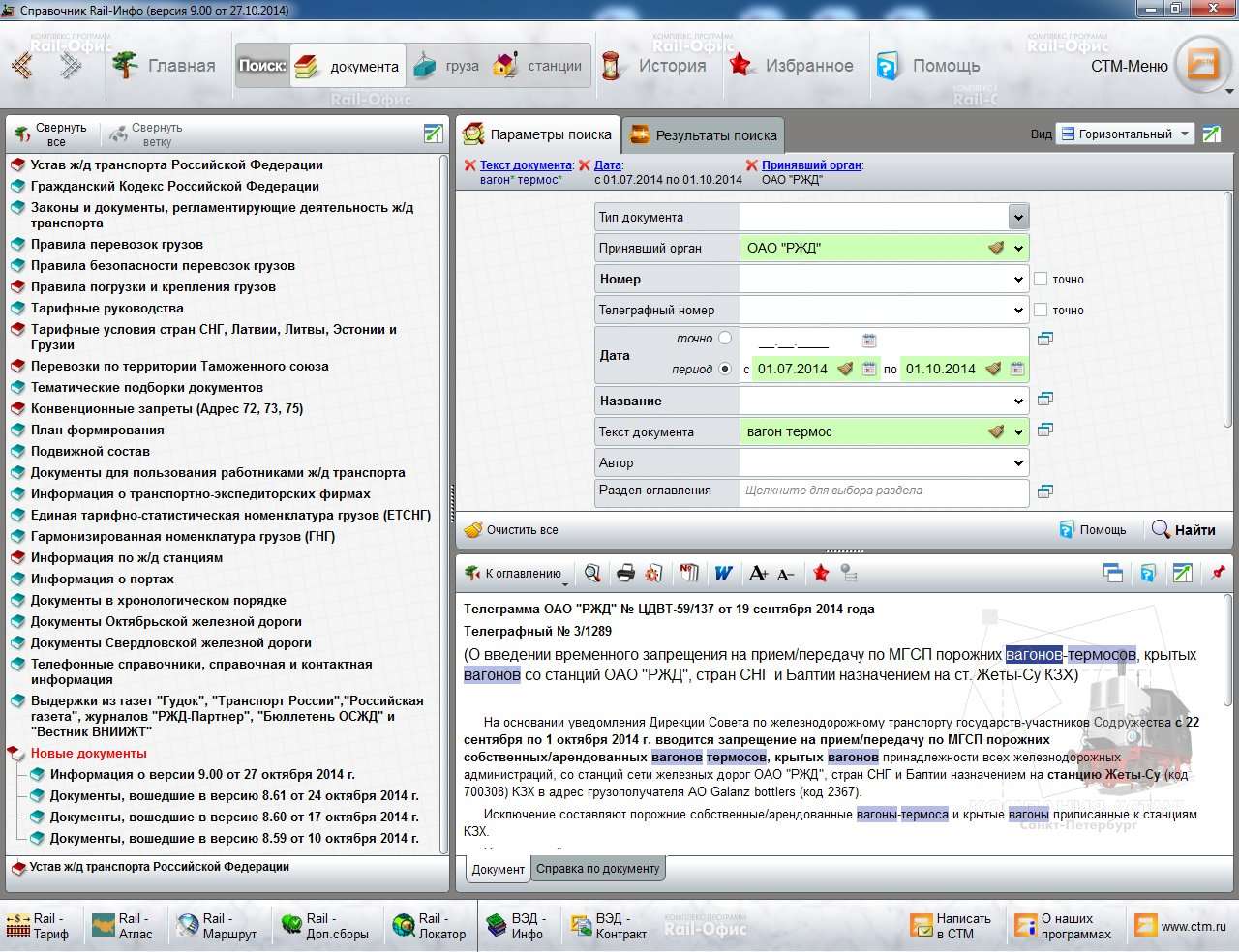
Task: Expand the Телеграфный номер dropdown
Action: click(1018, 310)
